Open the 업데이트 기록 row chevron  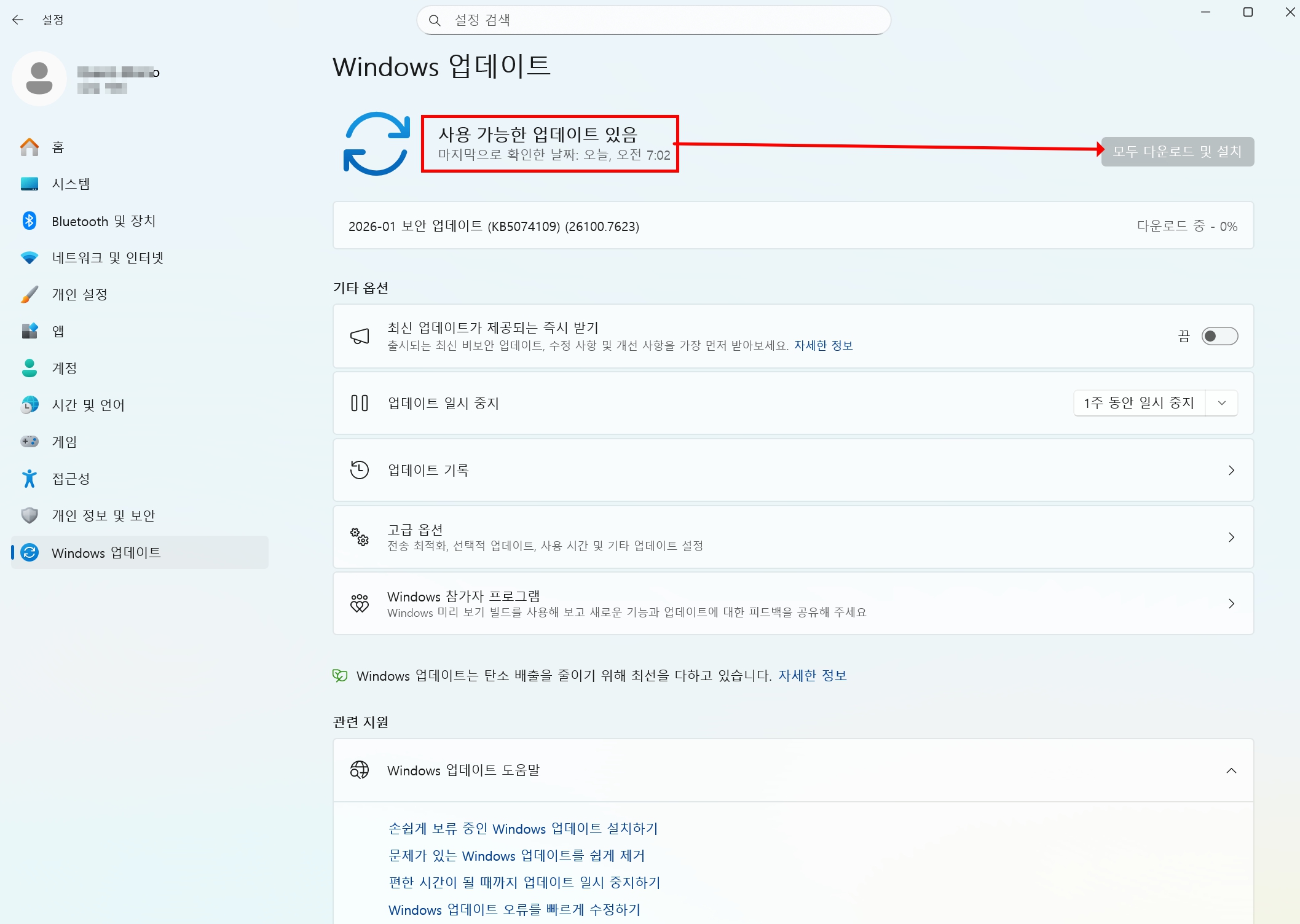pos(1231,470)
